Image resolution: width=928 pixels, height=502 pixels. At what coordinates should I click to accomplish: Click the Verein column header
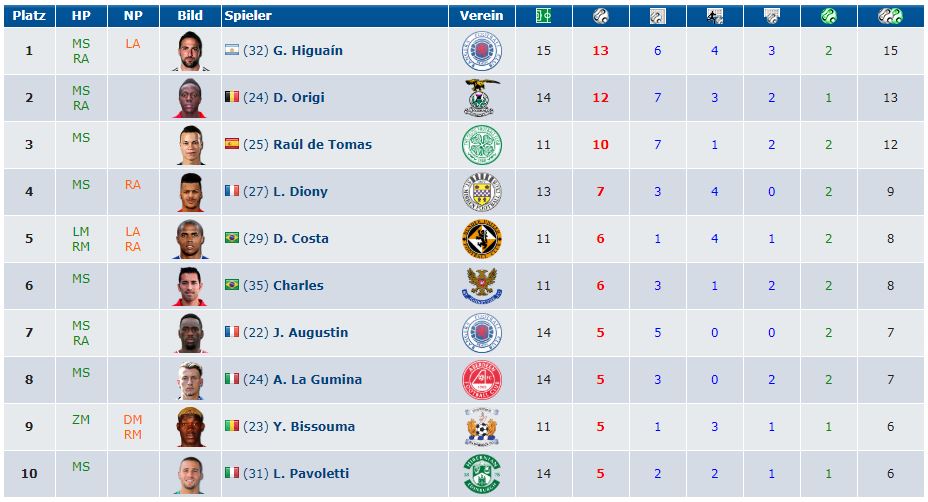pyautogui.click(x=482, y=16)
